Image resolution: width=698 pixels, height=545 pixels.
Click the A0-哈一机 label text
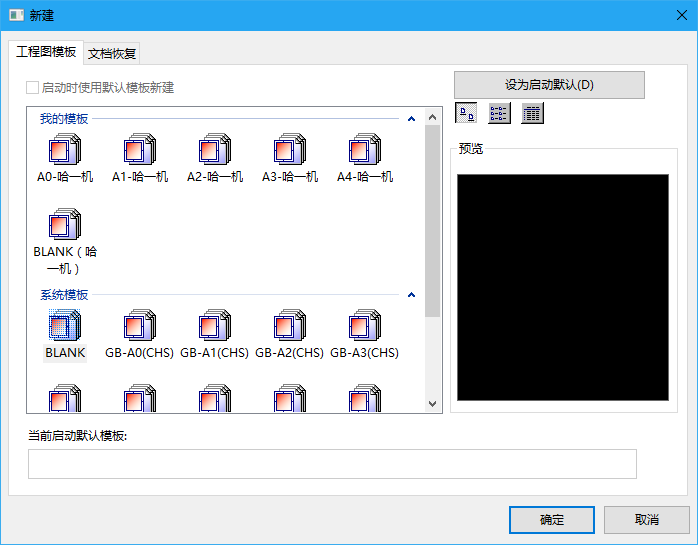(65, 177)
